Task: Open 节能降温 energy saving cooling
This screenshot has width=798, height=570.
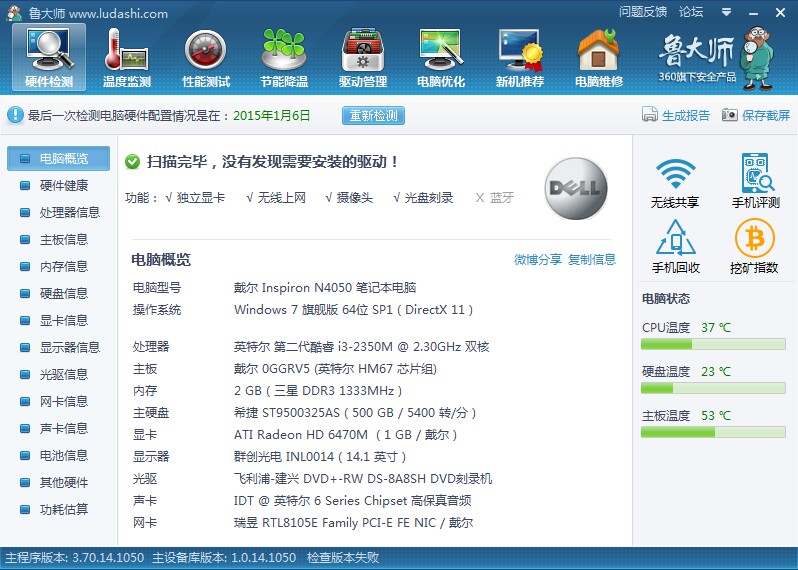Action: tap(284, 57)
